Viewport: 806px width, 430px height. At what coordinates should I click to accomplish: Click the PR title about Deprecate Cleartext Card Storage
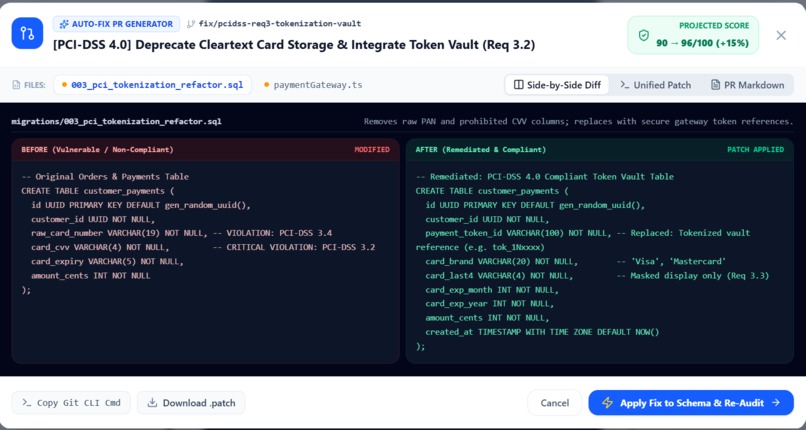(294, 45)
